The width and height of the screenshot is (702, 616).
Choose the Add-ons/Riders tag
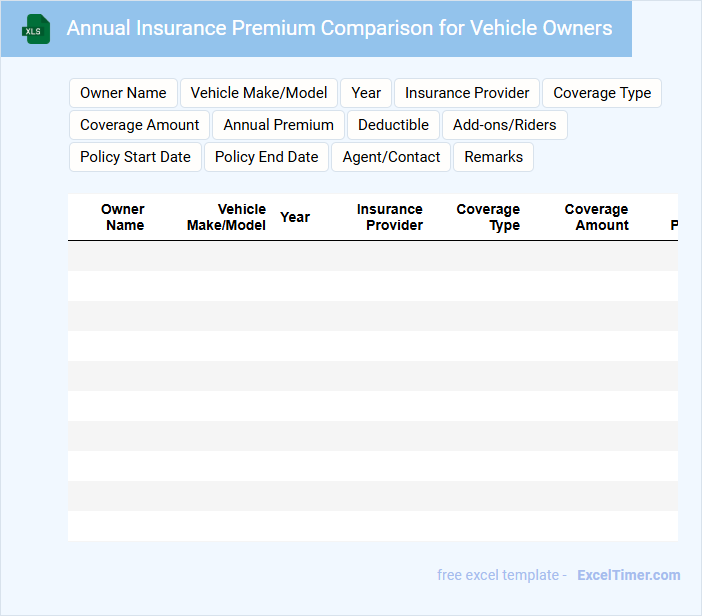[504, 125]
